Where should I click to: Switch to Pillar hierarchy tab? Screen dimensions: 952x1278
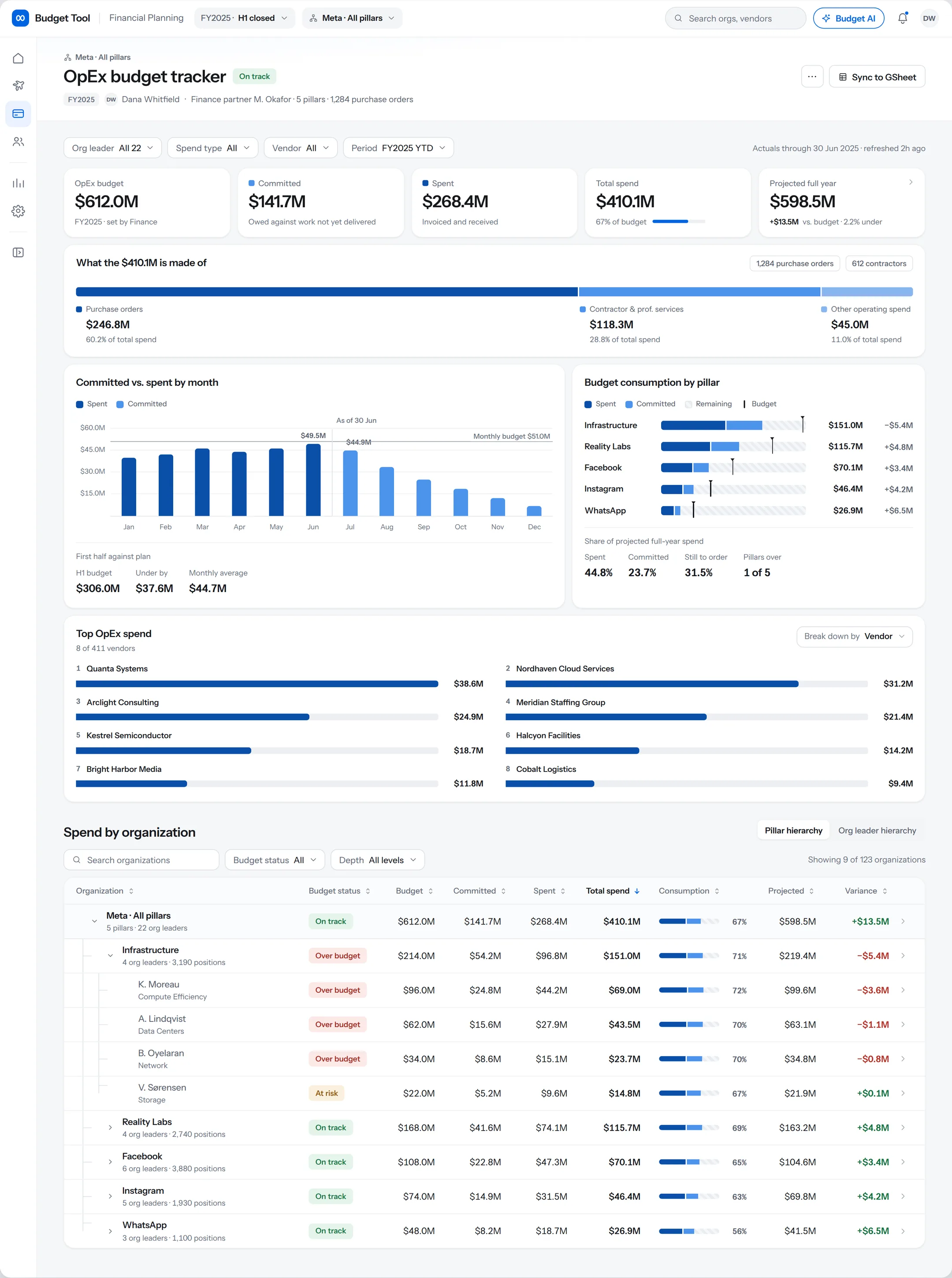[793, 831]
